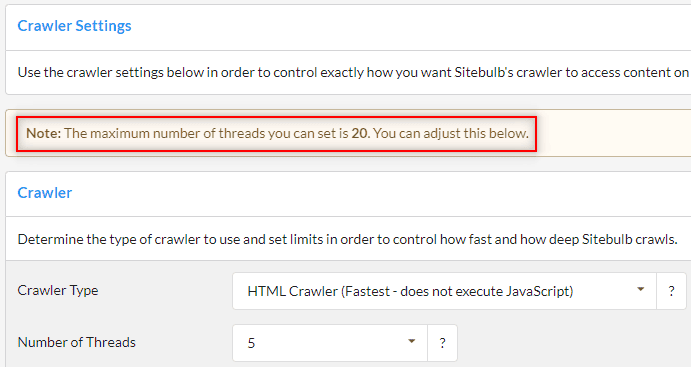The height and width of the screenshot is (367, 691).
Task: Click the Crawler Type label
Action: point(58,291)
